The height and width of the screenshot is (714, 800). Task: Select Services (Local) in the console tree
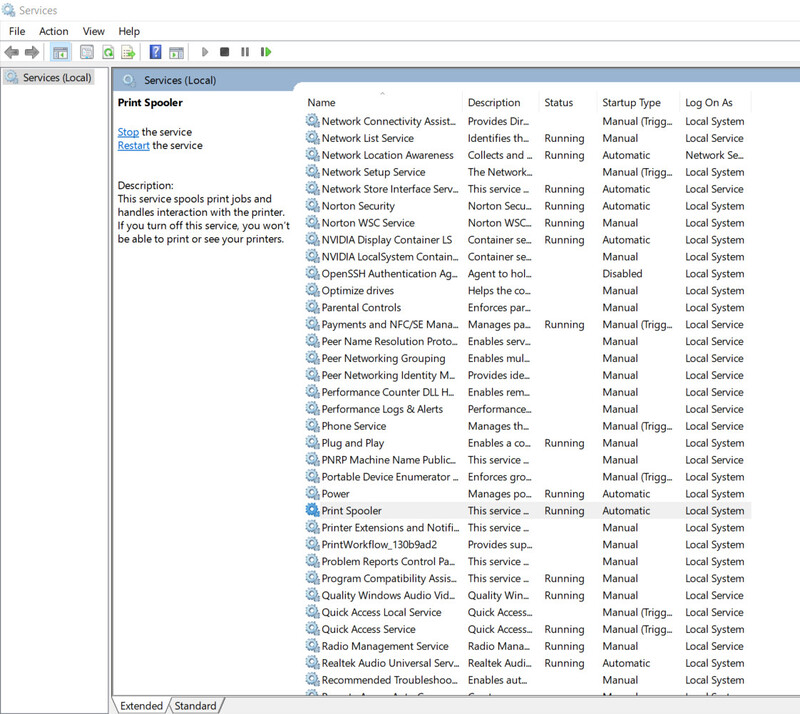click(49, 78)
